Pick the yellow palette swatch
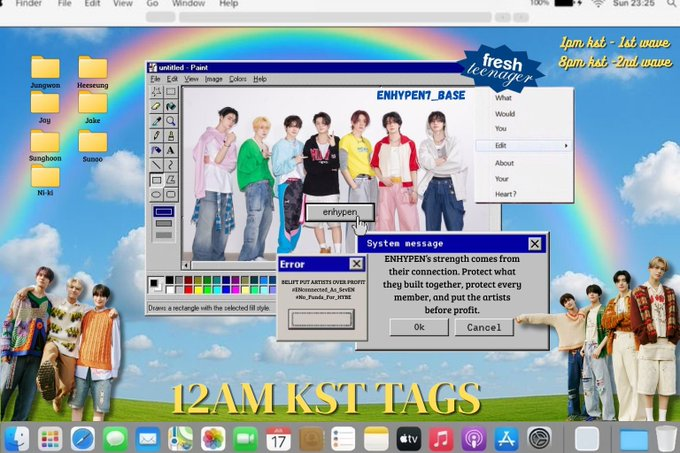Screen dimensions: 680x453 pyautogui.click(x=198, y=289)
